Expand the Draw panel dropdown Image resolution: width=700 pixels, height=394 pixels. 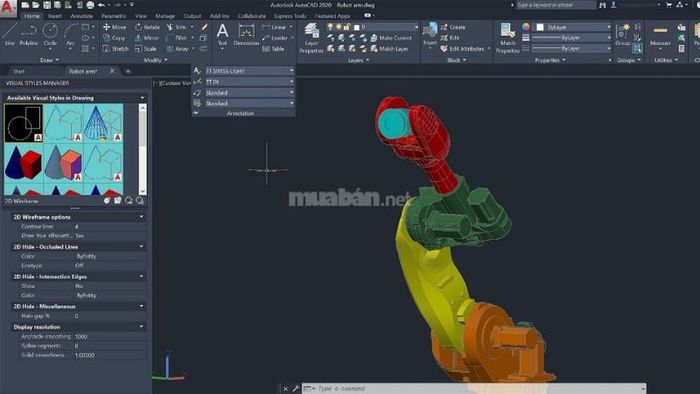point(49,60)
